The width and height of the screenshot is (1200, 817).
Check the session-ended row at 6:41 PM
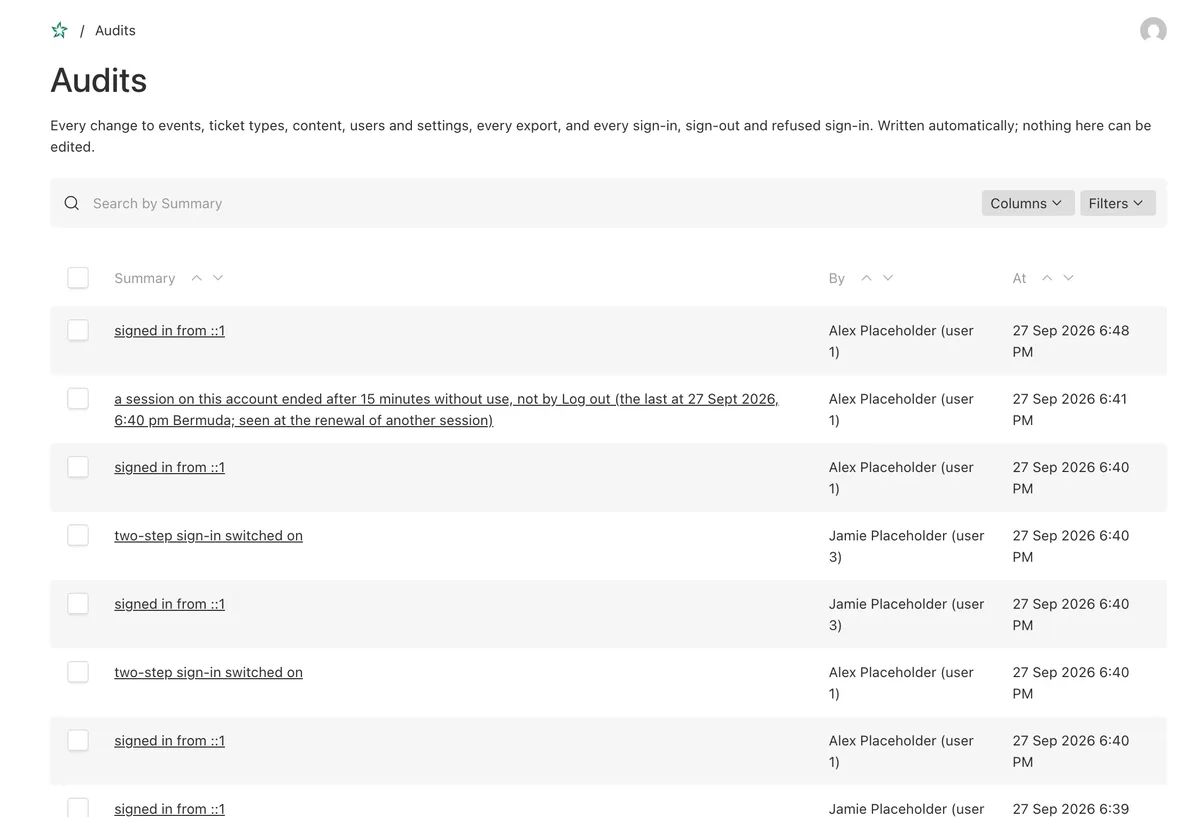tap(78, 399)
